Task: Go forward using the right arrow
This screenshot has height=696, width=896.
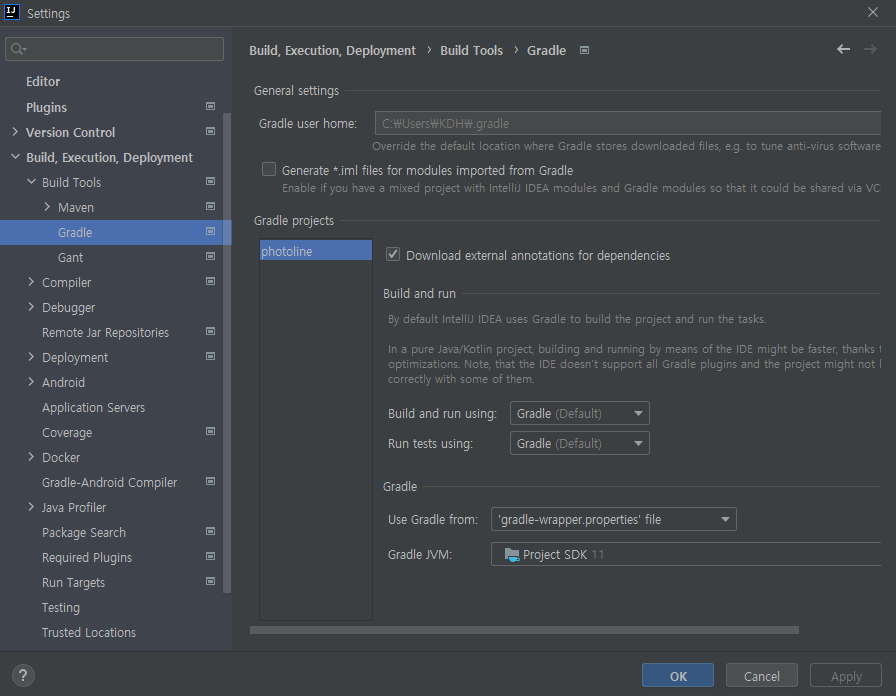Action: point(870,50)
